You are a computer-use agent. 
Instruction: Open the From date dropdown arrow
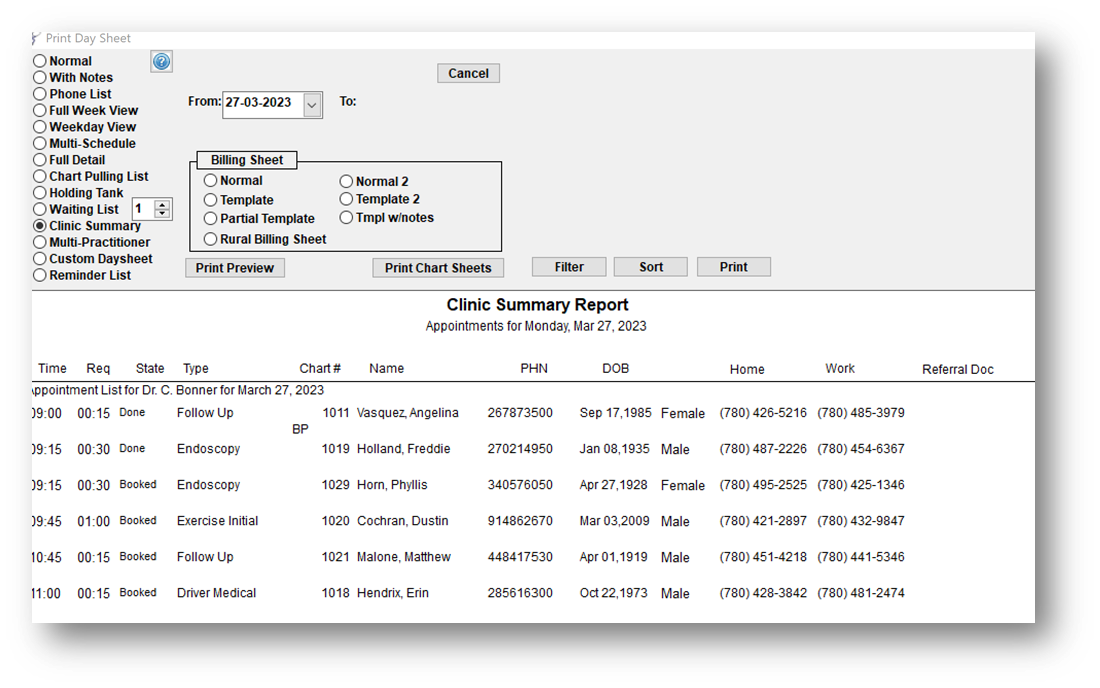(x=312, y=105)
